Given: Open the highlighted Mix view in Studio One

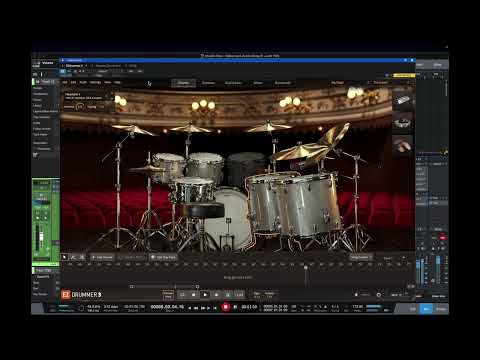Looking at the screenshot, I should click(x=426, y=309).
